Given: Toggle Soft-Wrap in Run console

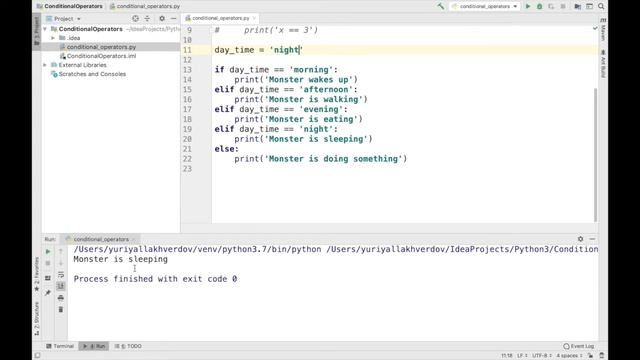Looking at the screenshot, I should point(61,275).
